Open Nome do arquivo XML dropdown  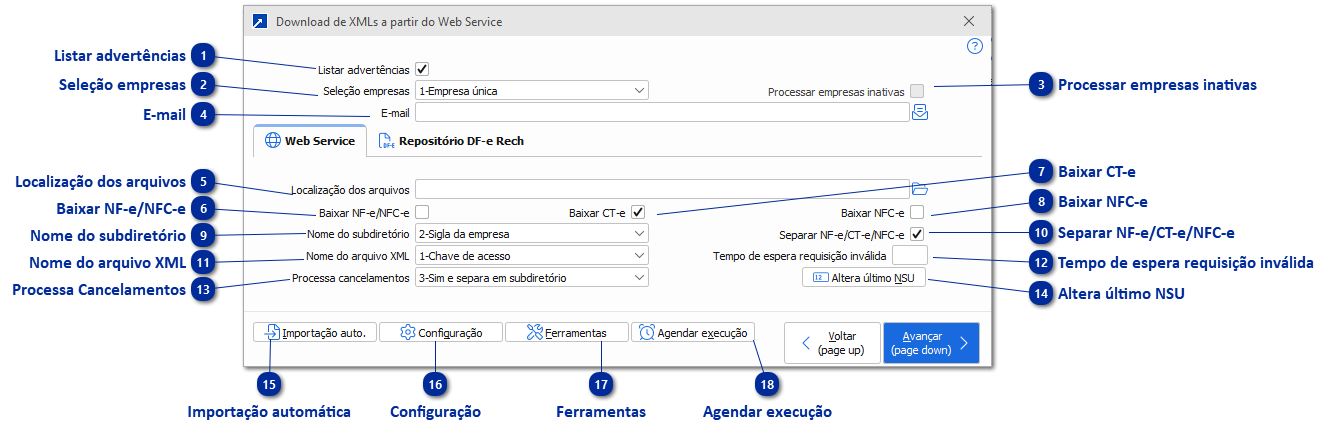[532, 255]
